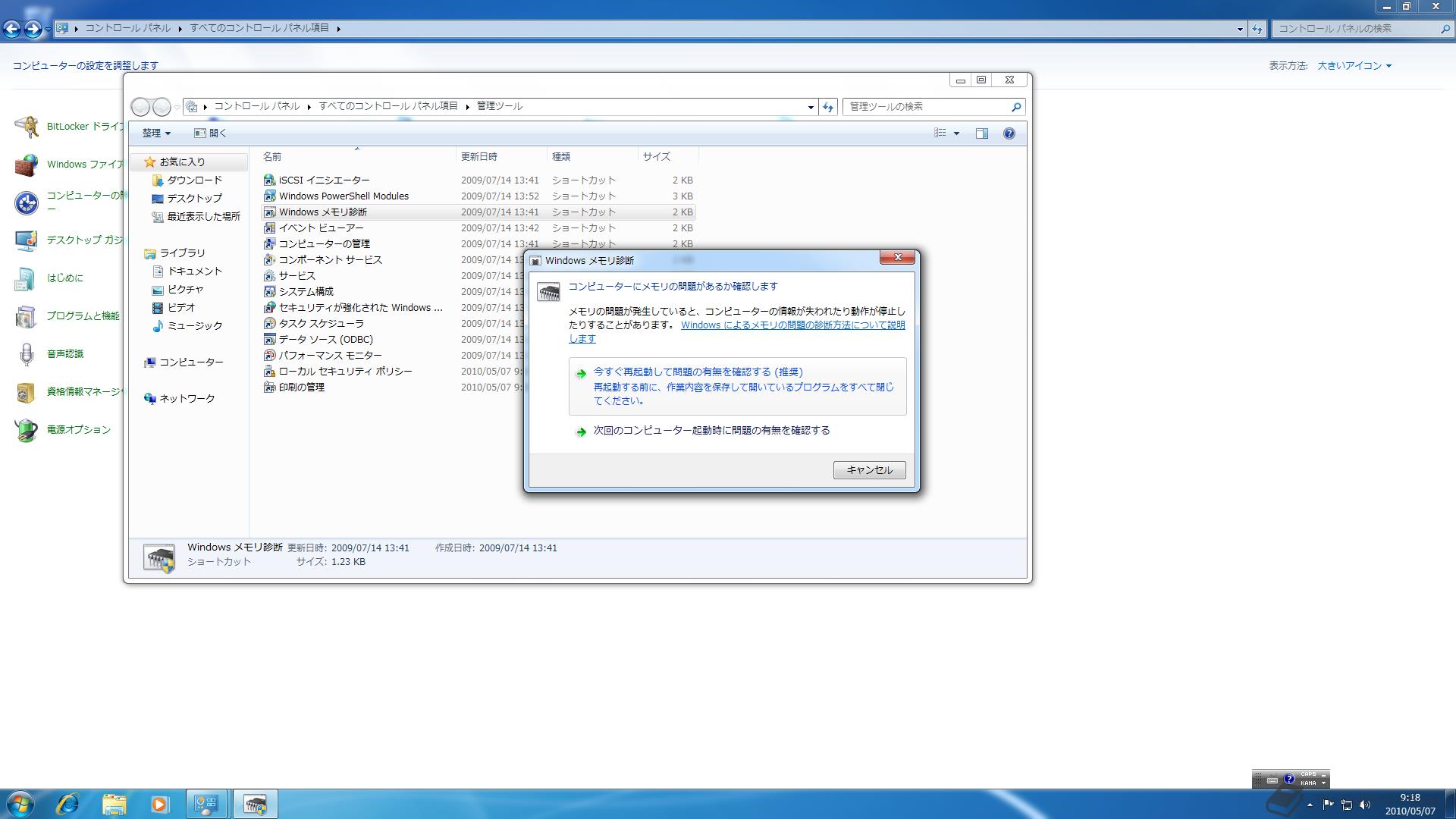This screenshot has height=819, width=1456.
Task: Expand view options dropdown arrow in toolbar
Action: (x=956, y=133)
